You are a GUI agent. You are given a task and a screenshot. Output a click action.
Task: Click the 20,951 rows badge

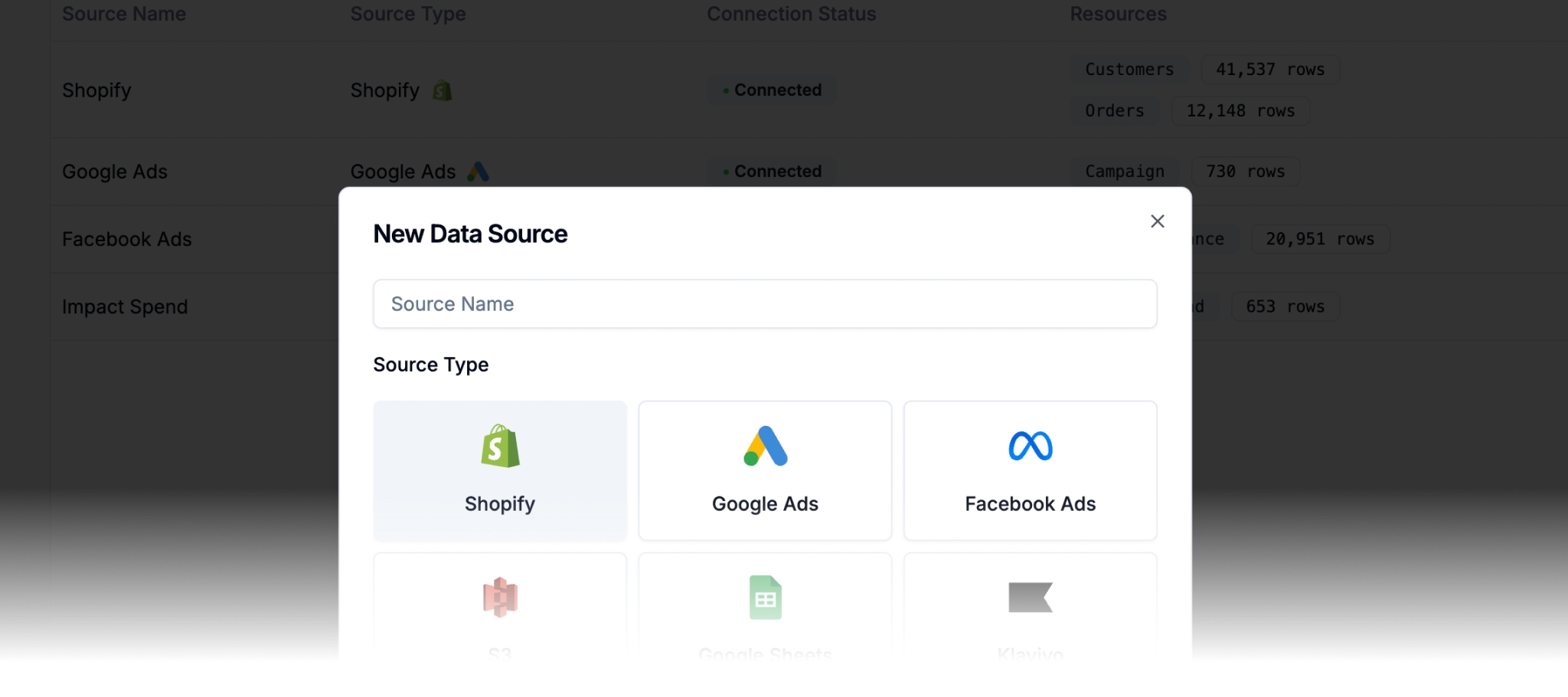(x=1320, y=239)
